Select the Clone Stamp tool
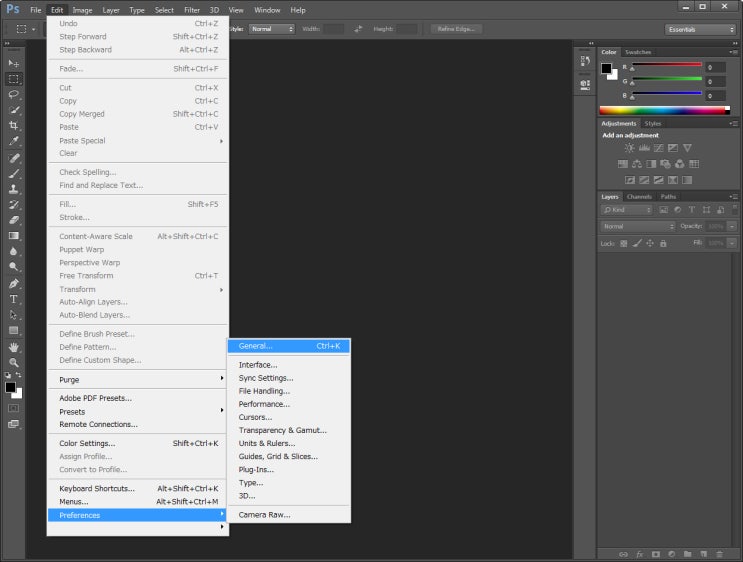743x562 pixels. click(14, 189)
